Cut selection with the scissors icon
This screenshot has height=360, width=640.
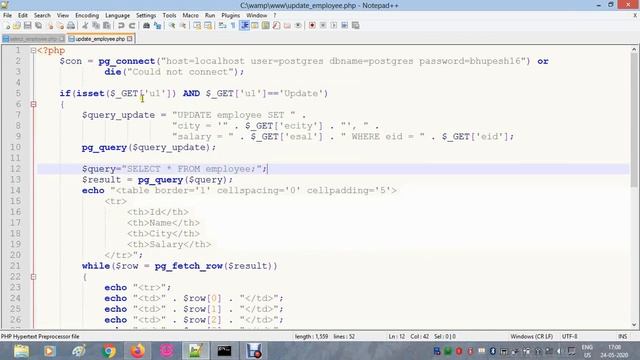click(x=85, y=26)
